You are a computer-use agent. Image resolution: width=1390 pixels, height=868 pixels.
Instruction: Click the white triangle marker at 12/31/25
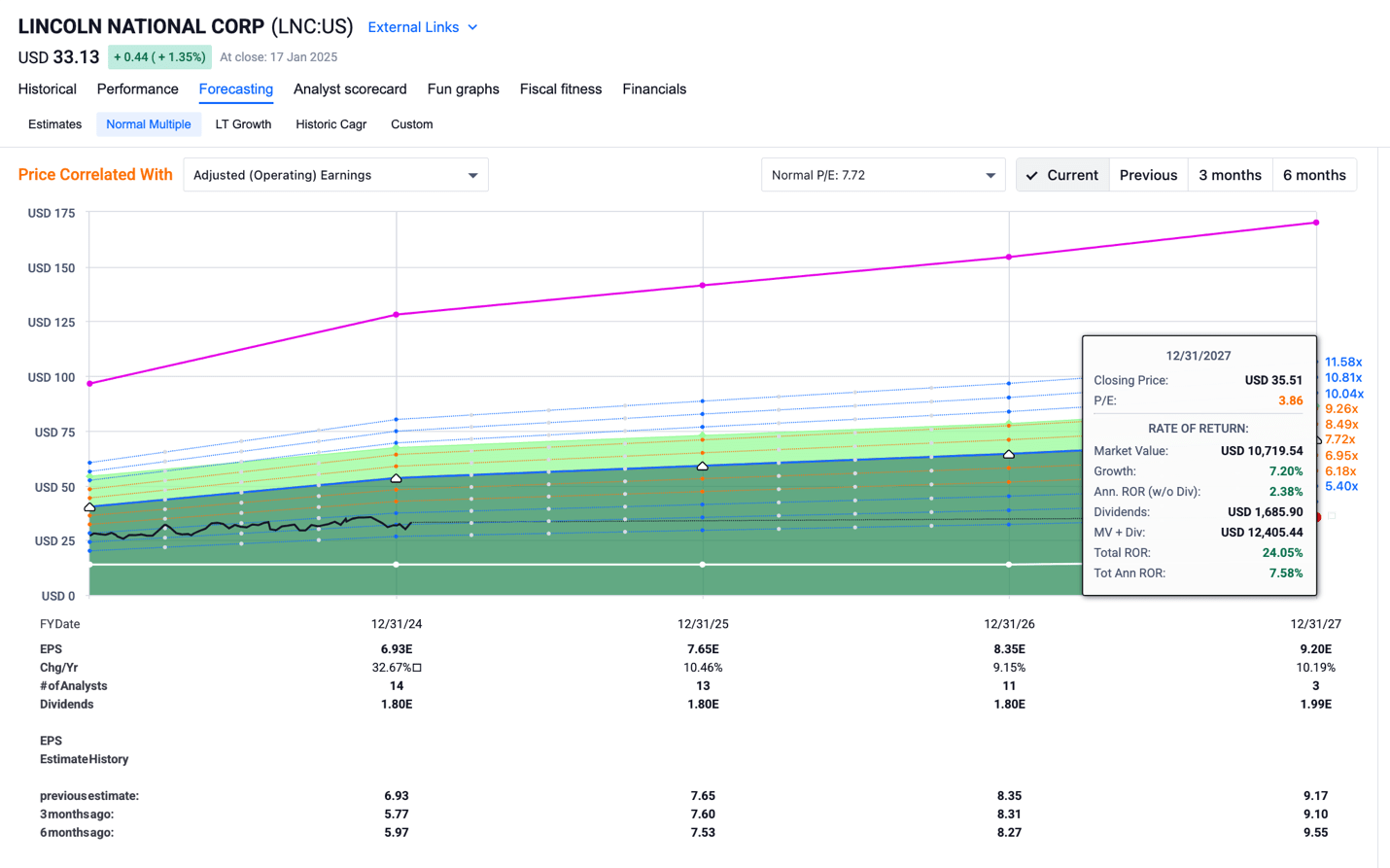703,467
